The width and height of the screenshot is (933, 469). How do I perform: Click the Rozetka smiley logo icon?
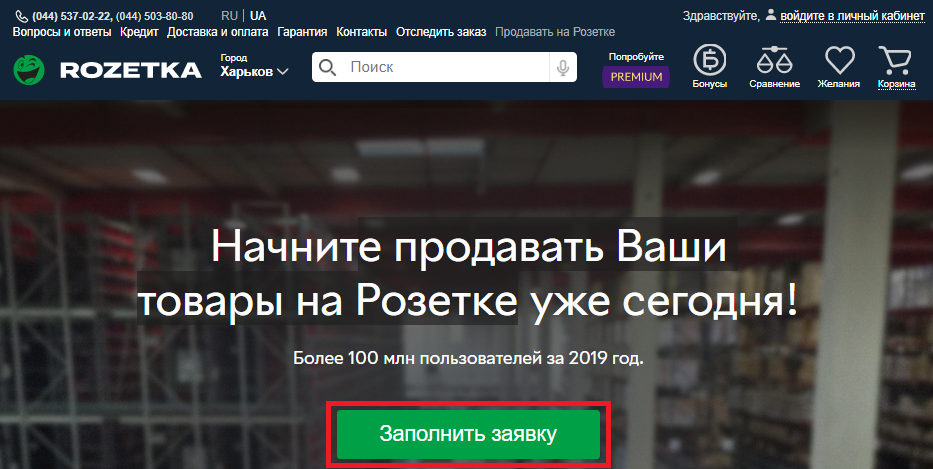pyautogui.click(x=30, y=70)
